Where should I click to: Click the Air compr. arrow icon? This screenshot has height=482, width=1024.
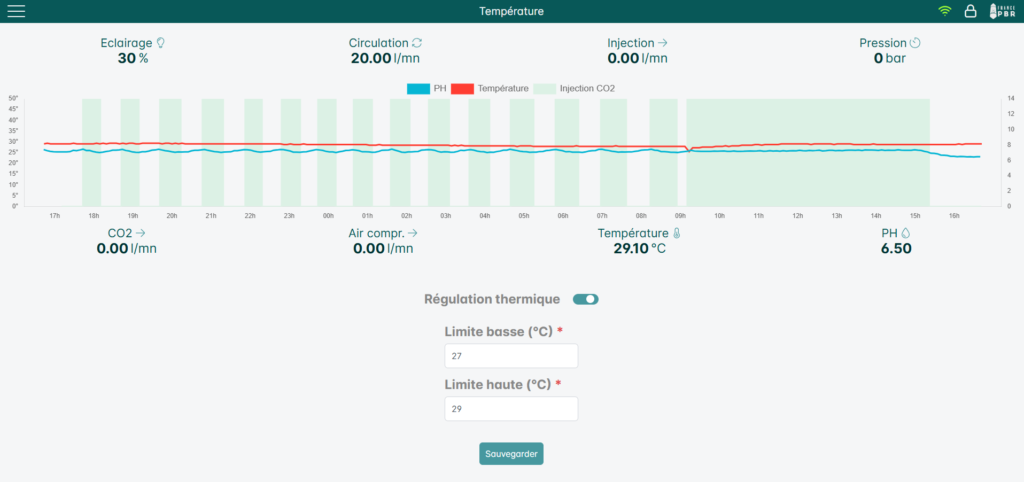tap(411, 233)
